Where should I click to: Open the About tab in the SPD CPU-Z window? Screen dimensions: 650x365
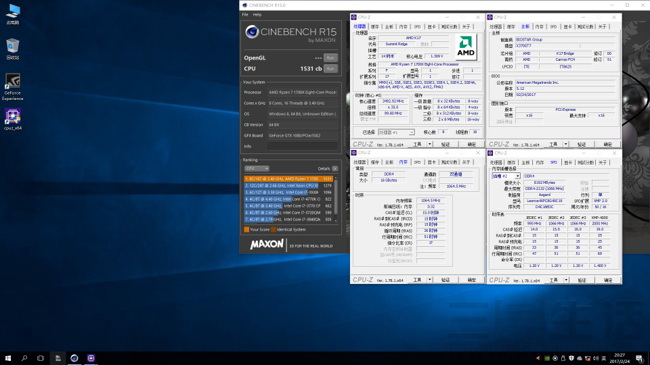[x=602, y=162]
